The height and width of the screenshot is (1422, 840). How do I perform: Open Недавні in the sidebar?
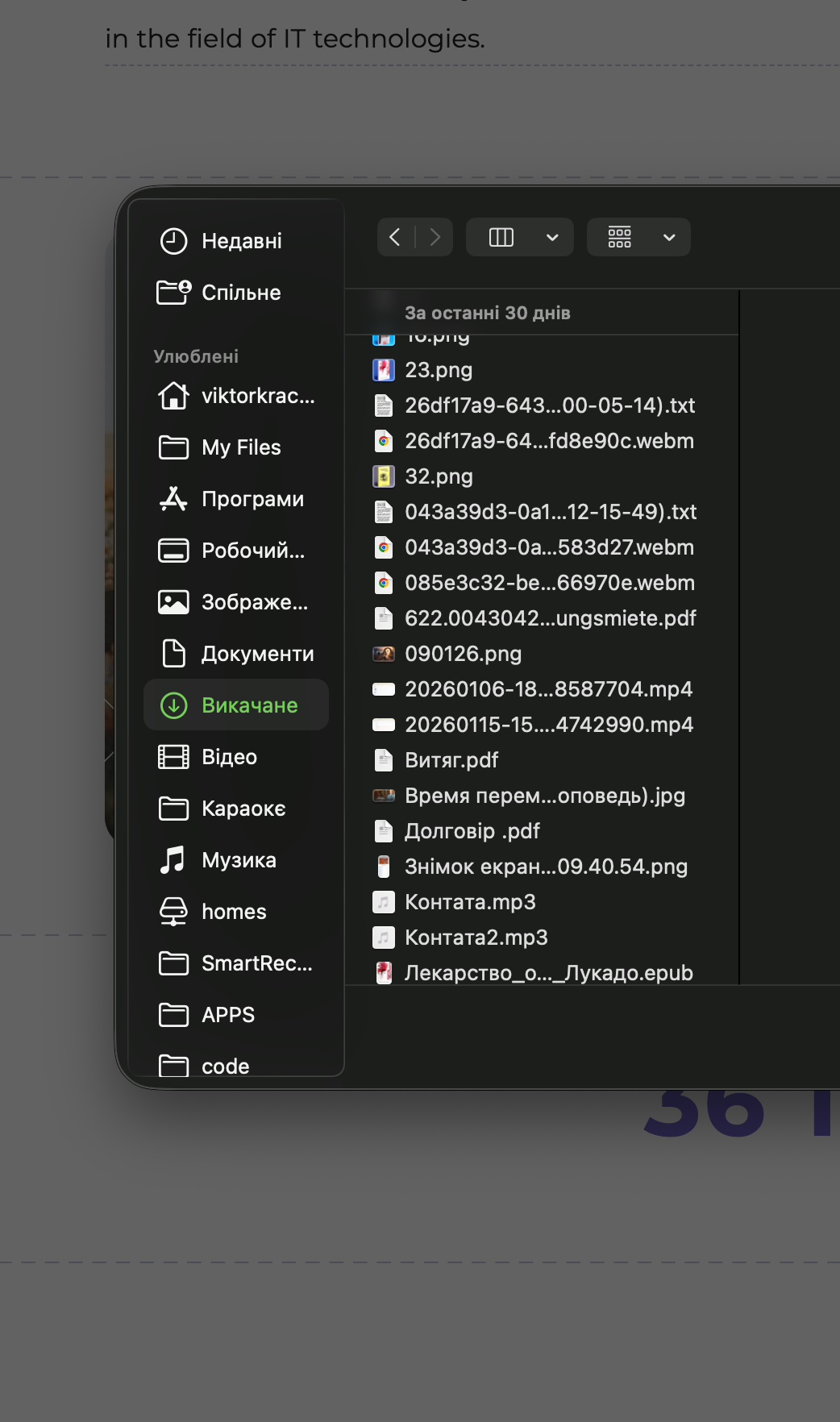tap(240, 241)
